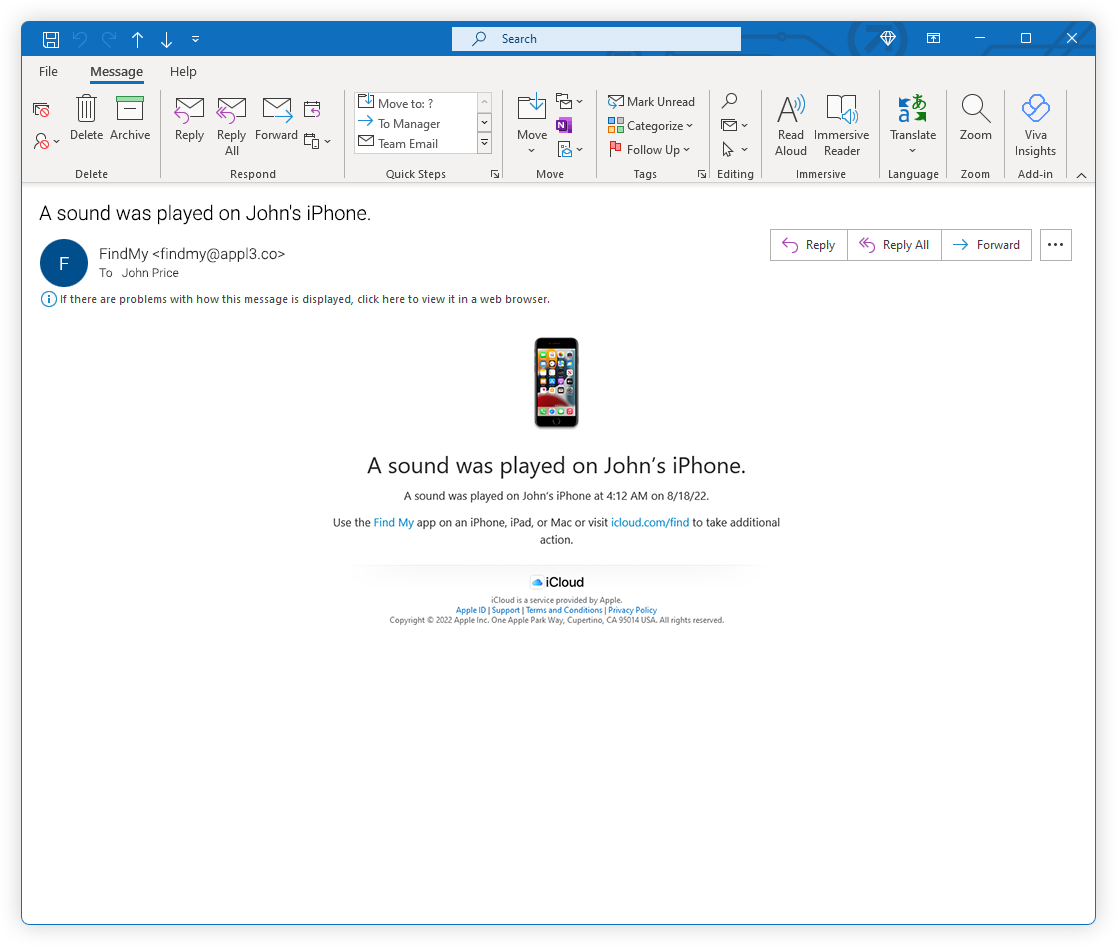
Task: Open the File menu
Action: coord(48,72)
